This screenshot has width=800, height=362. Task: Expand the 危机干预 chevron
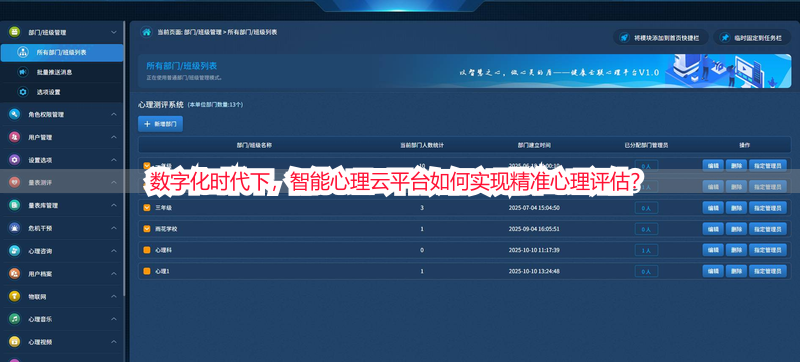114,228
